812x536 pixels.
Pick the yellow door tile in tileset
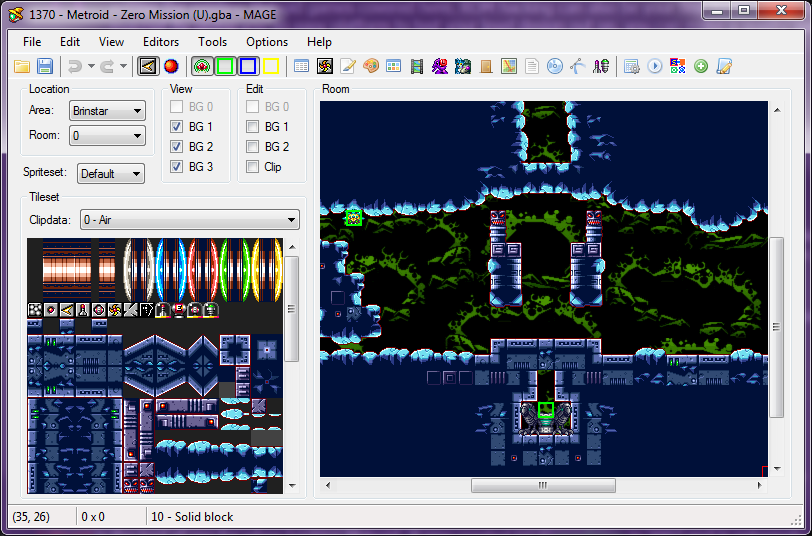(267, 270)
